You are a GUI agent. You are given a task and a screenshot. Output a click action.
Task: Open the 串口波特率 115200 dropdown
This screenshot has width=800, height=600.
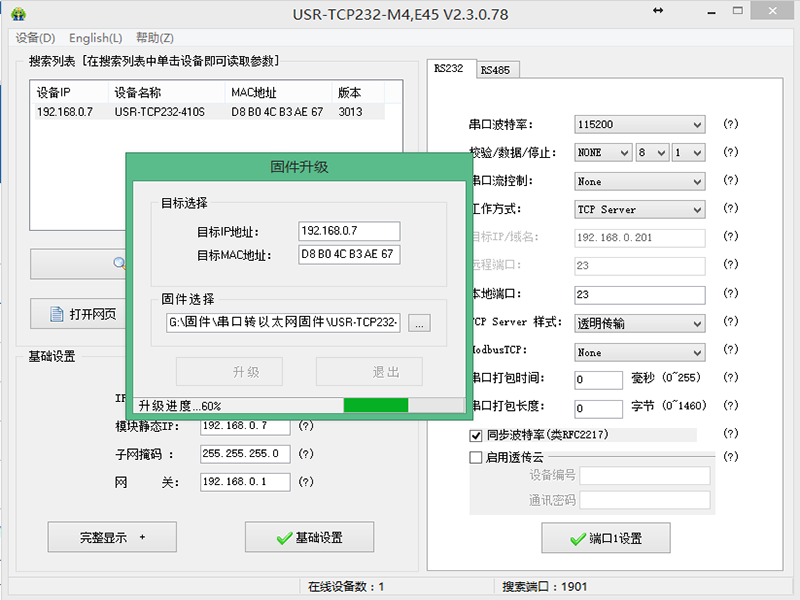click(x=640, y=125)
